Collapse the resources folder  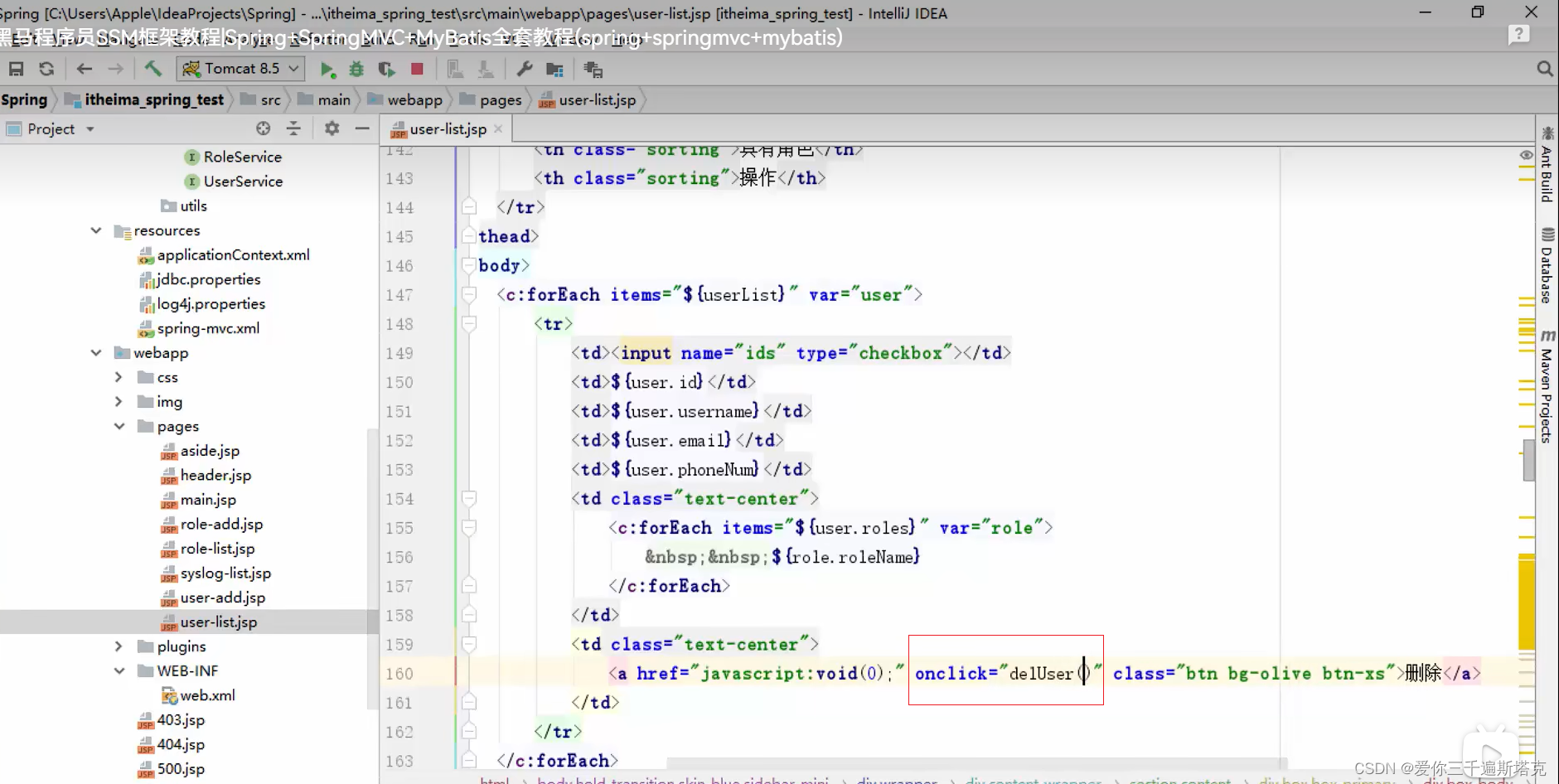tap(96, 230)
